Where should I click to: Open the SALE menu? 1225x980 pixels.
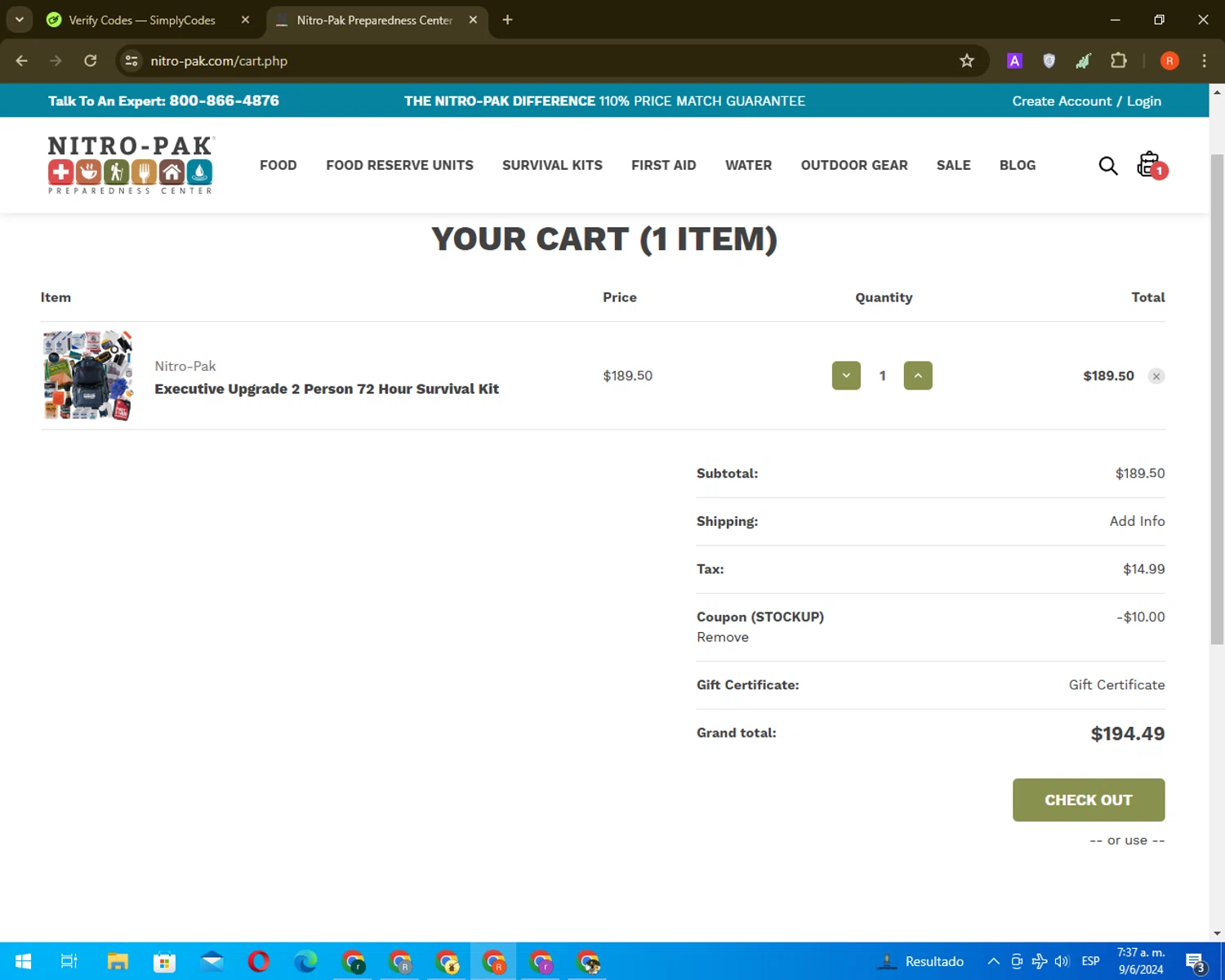(954, 165)
